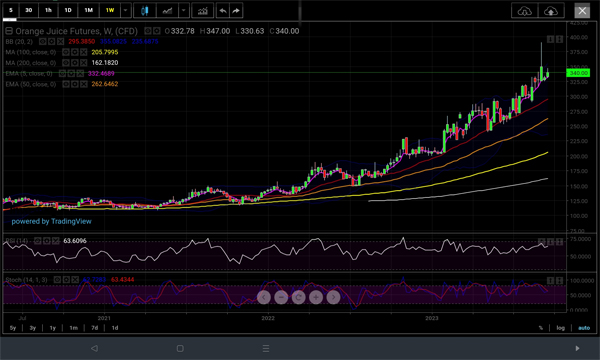
Task: Zoom out chart with minus button
Action: click(x=281, y=297)
